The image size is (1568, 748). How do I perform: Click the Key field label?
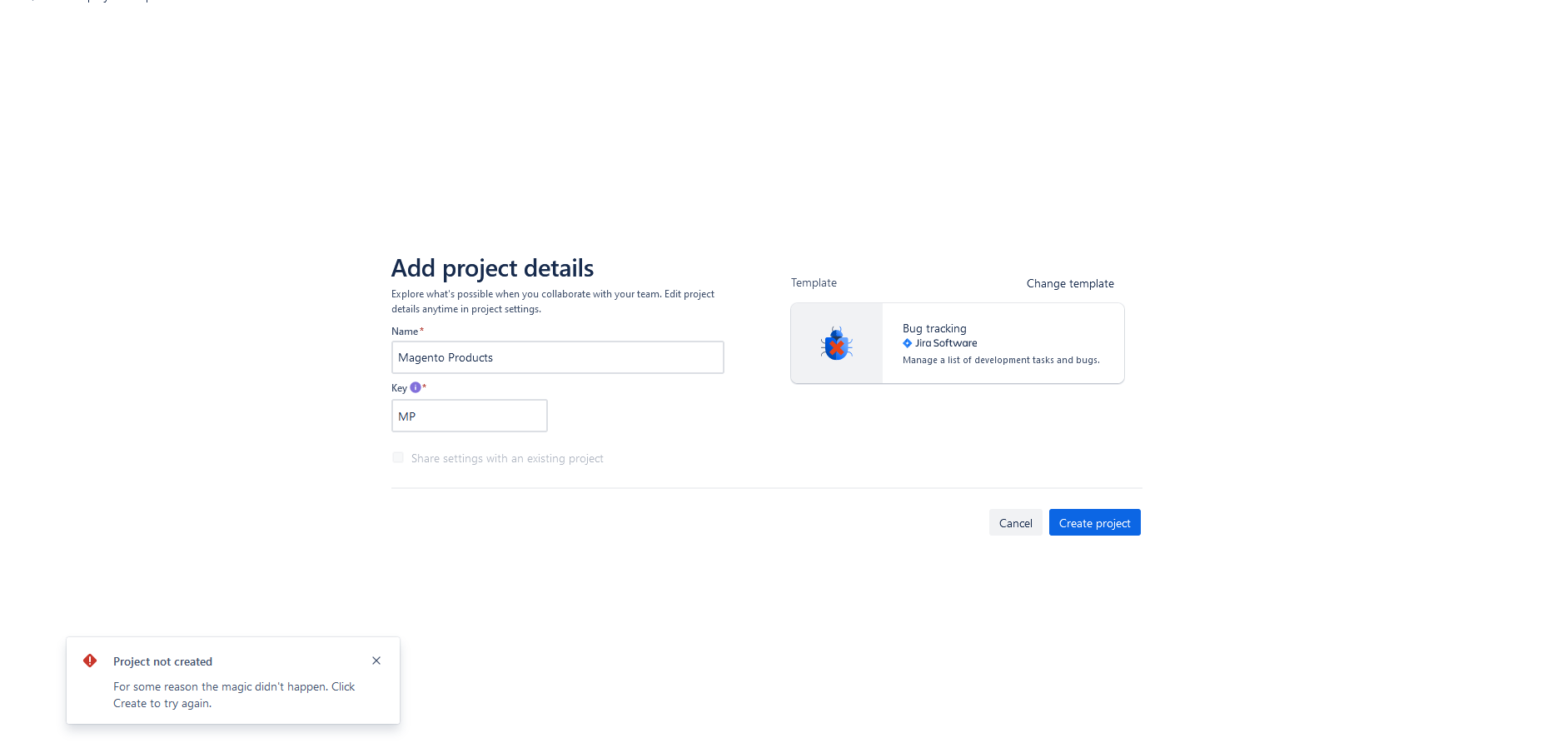point(399,388)
